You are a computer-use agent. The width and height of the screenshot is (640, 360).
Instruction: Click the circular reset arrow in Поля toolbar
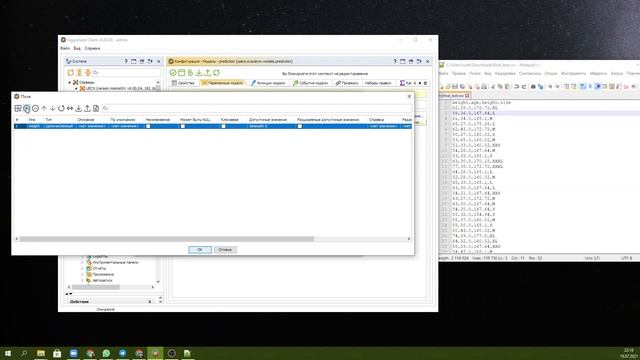pyautogui.click(x=61, y=109)
